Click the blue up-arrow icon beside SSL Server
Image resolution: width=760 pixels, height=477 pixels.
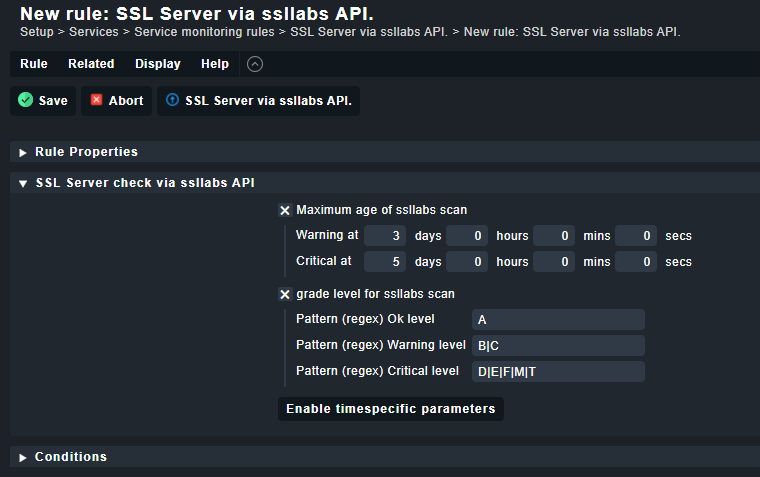(x=172, y=100)
